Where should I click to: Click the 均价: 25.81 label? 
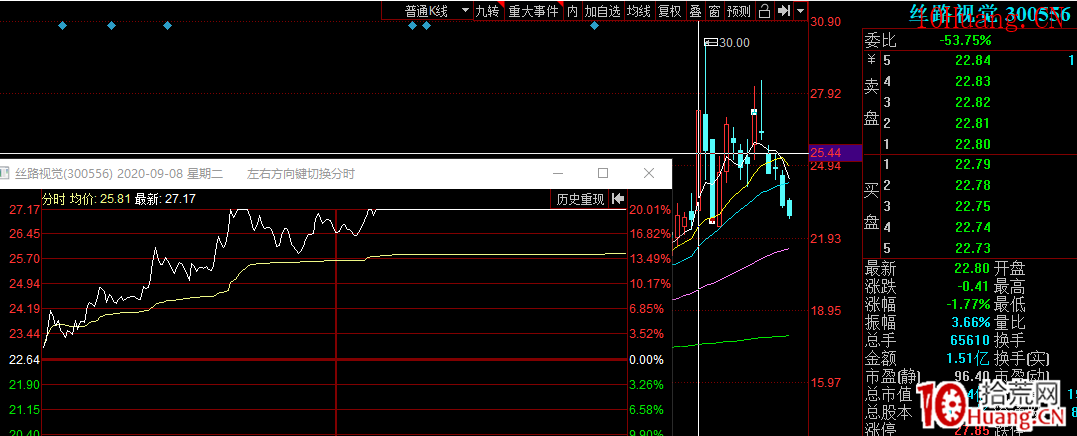pos(100,199)
